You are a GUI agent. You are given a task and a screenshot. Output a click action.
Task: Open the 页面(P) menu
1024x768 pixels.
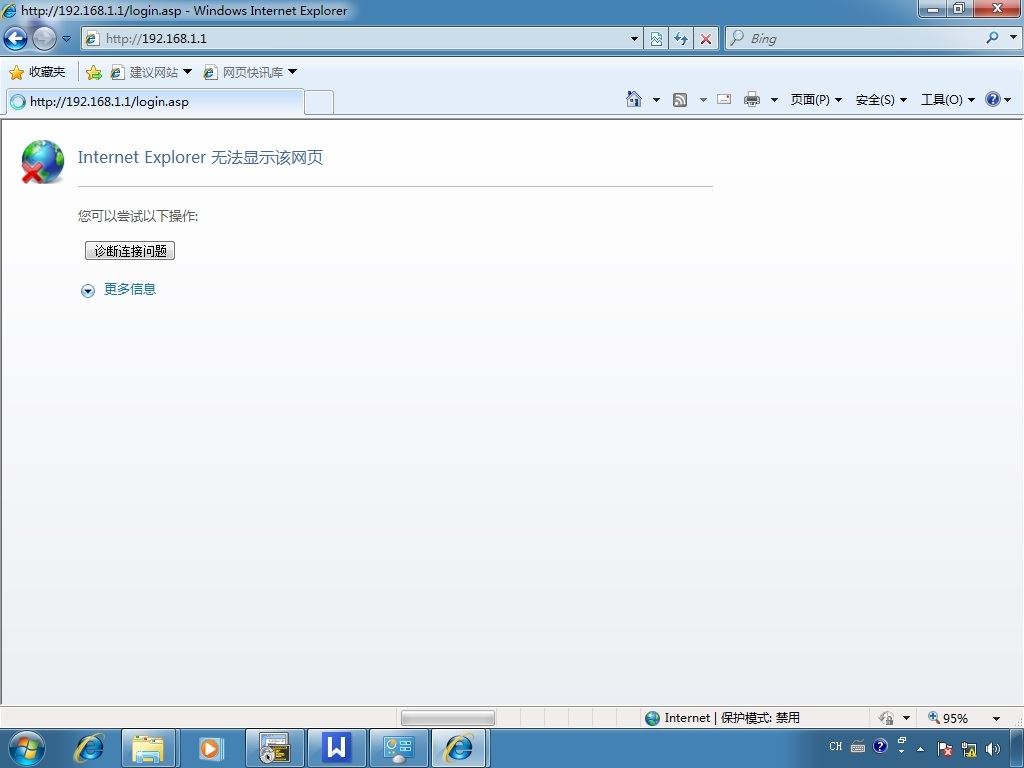click(816, 99)
